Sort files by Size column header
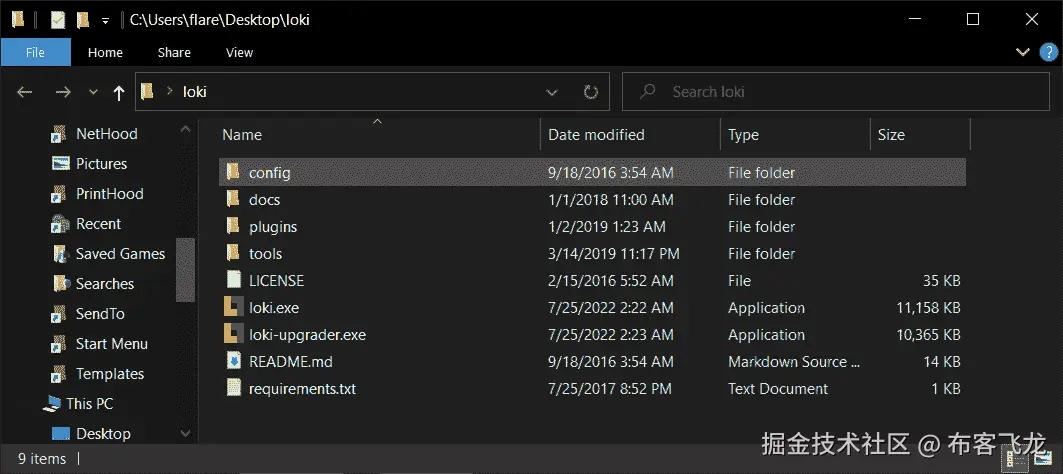Image resolution: width=1063 pixels, height=474 pixels. (x=891, y=135)
